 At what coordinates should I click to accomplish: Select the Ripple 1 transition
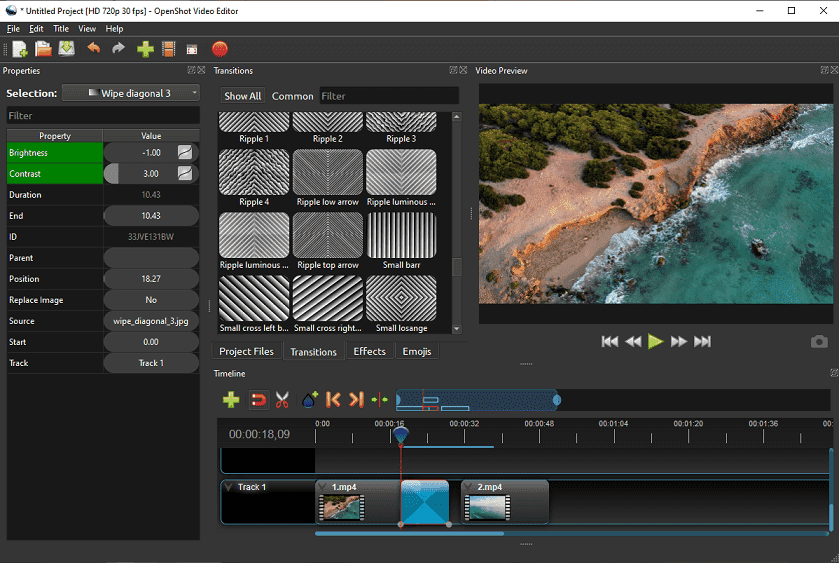(254, 128)
